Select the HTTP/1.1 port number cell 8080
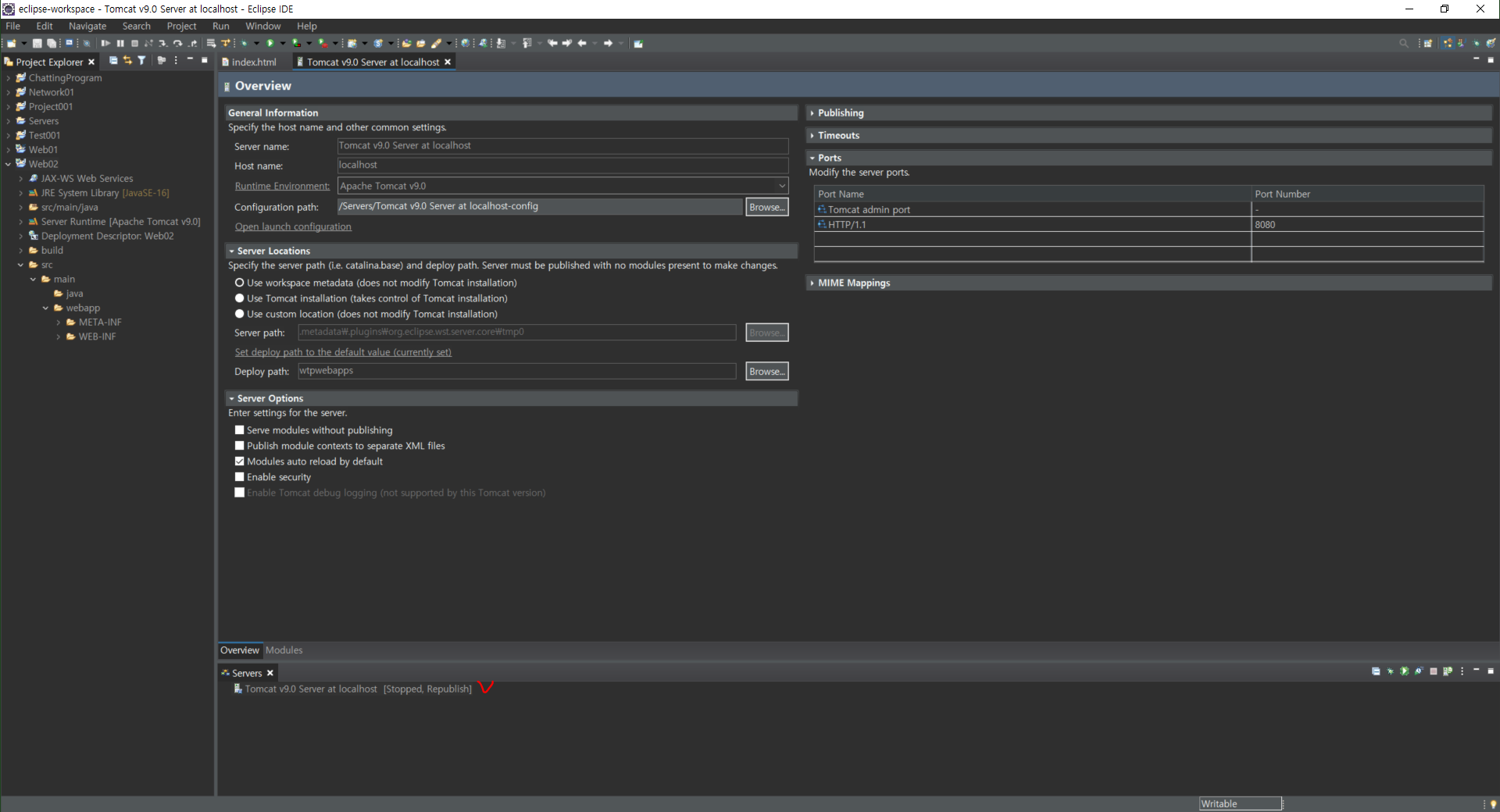The image size is (1500, 812). click(1367, 225)
